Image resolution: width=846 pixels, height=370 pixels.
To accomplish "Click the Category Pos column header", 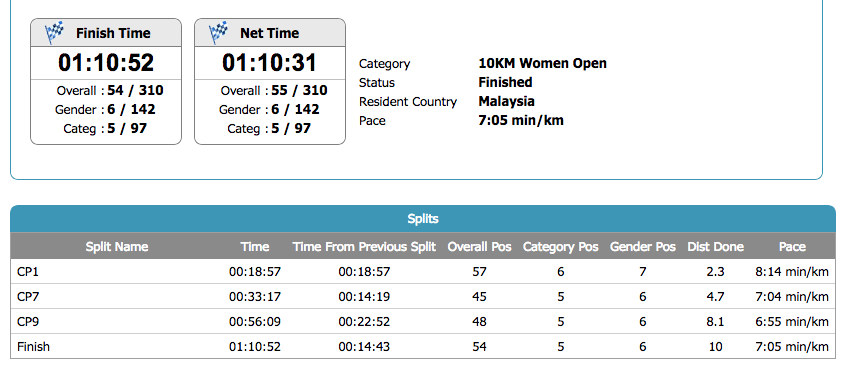I will (x=561, y=247).
